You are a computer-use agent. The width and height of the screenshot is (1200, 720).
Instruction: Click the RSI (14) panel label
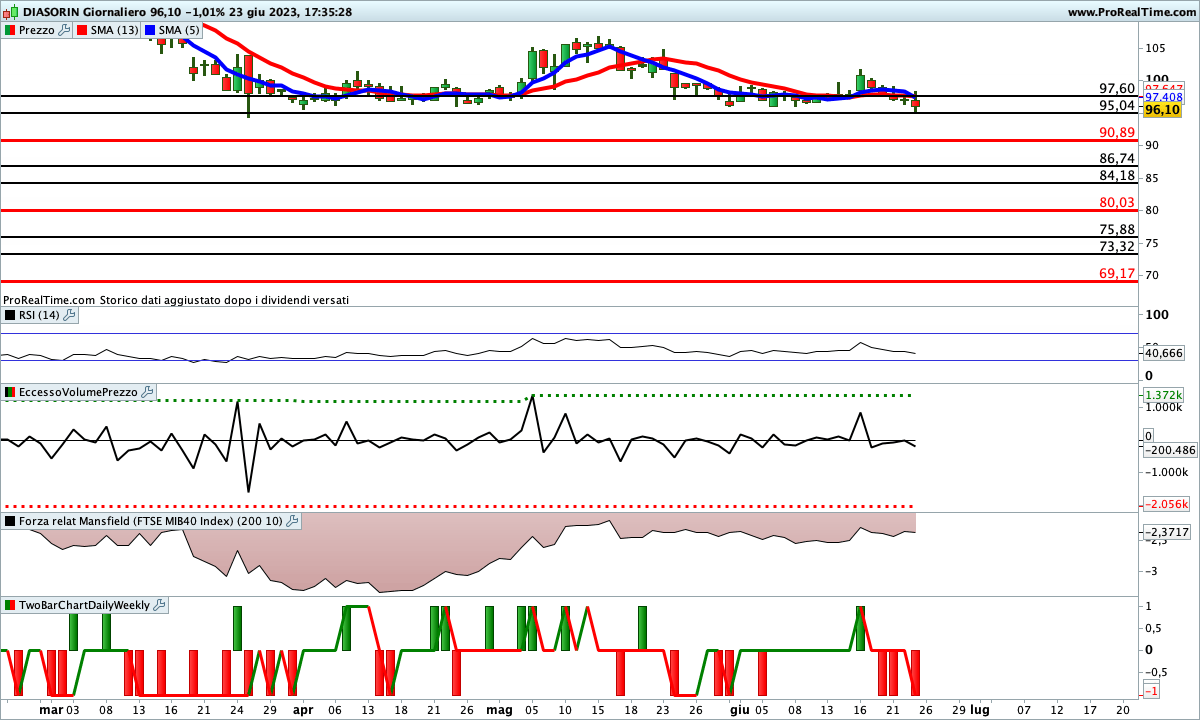pos(38,315)
